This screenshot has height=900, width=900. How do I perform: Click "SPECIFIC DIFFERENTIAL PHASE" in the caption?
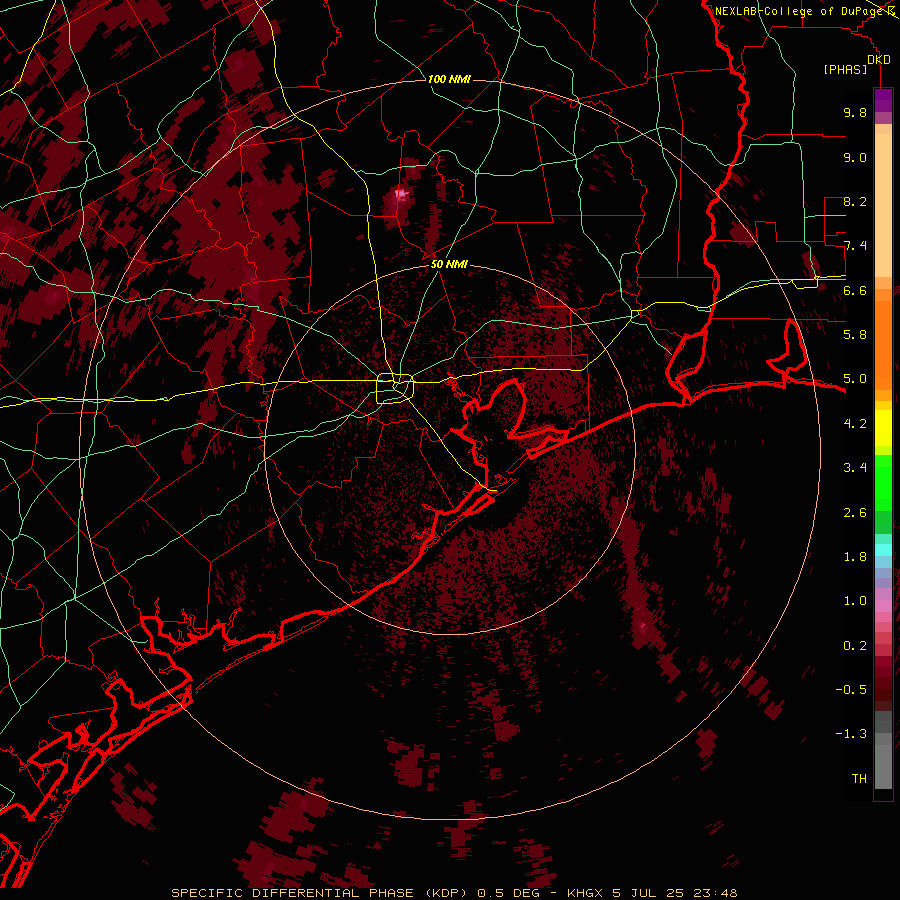pos(292,893)
